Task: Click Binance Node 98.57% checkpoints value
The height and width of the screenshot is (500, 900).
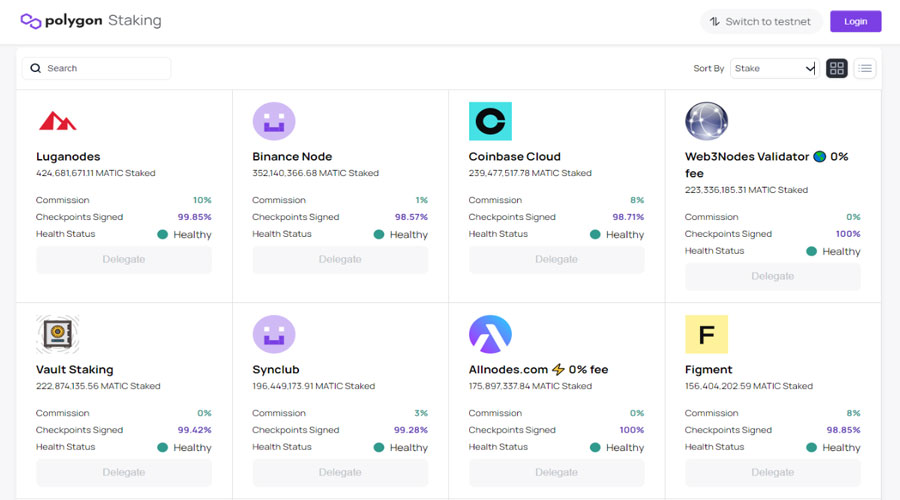Action: [411, 217]
